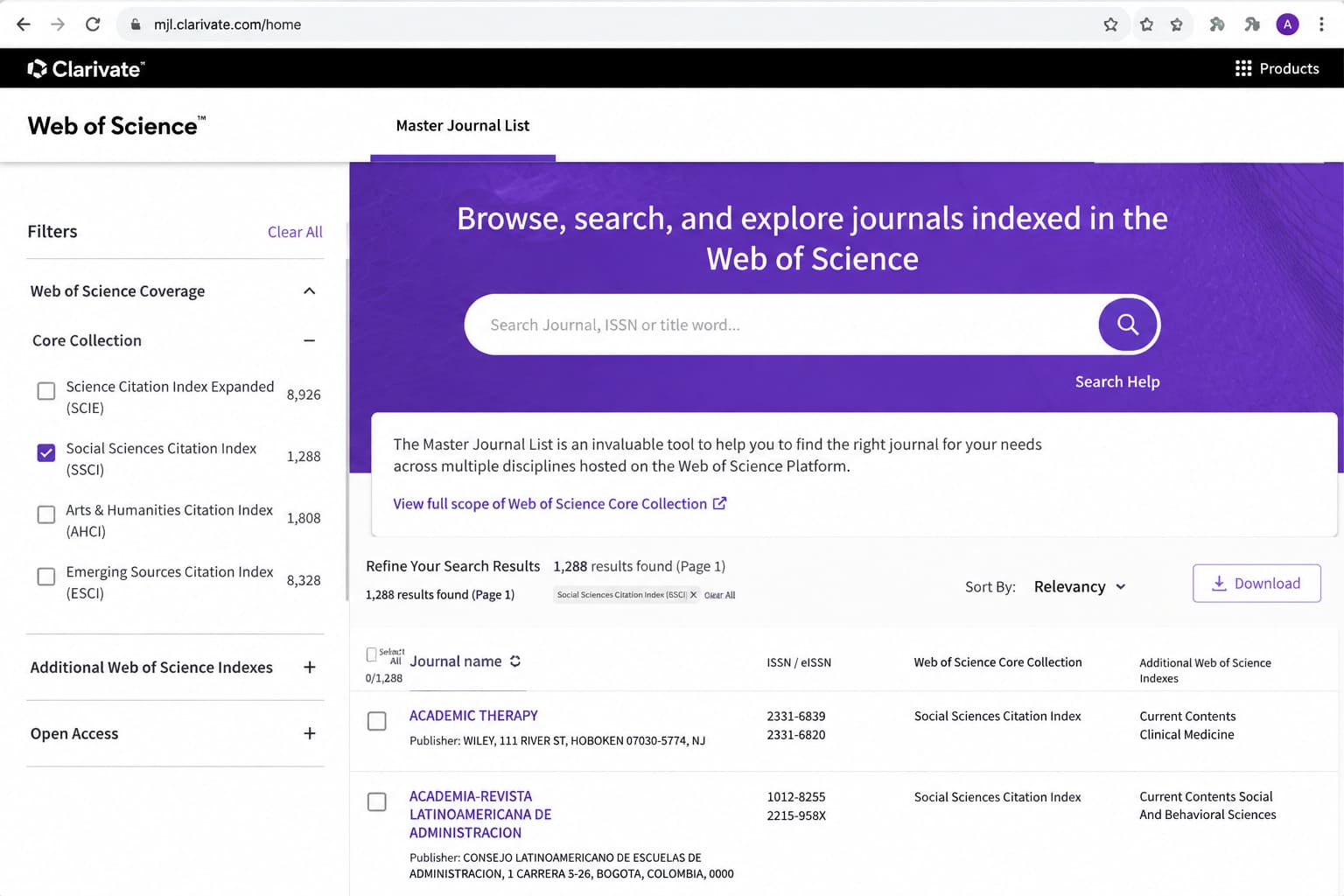1344x896 pixels.
Task: Select the ACADEMIA-REVISTA LATINOAMERICANA row checkbox
Action: click(x=377, y=801)
